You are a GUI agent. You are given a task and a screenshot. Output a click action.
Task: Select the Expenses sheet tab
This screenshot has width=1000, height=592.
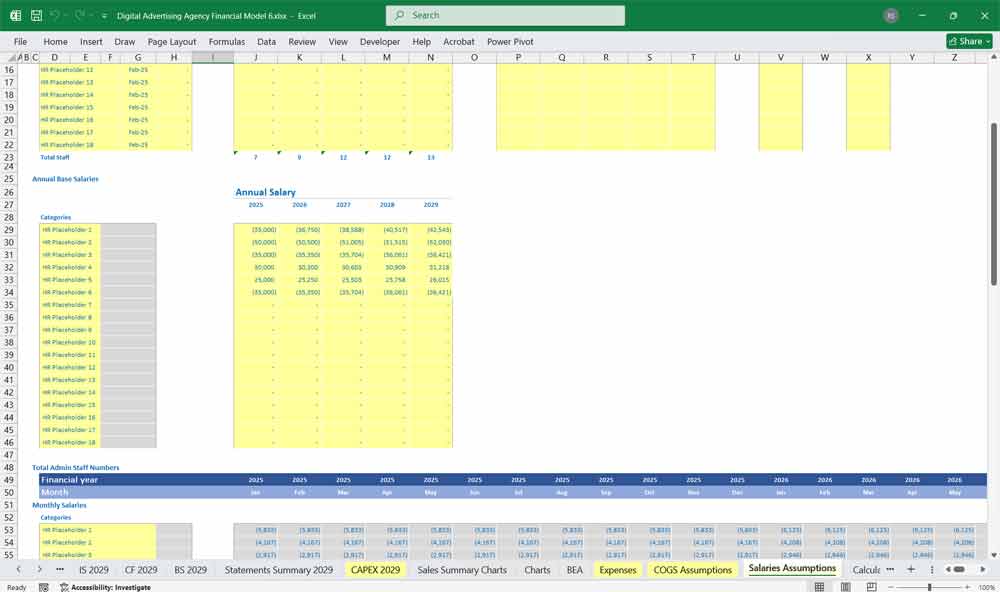(x=617, y=569)
